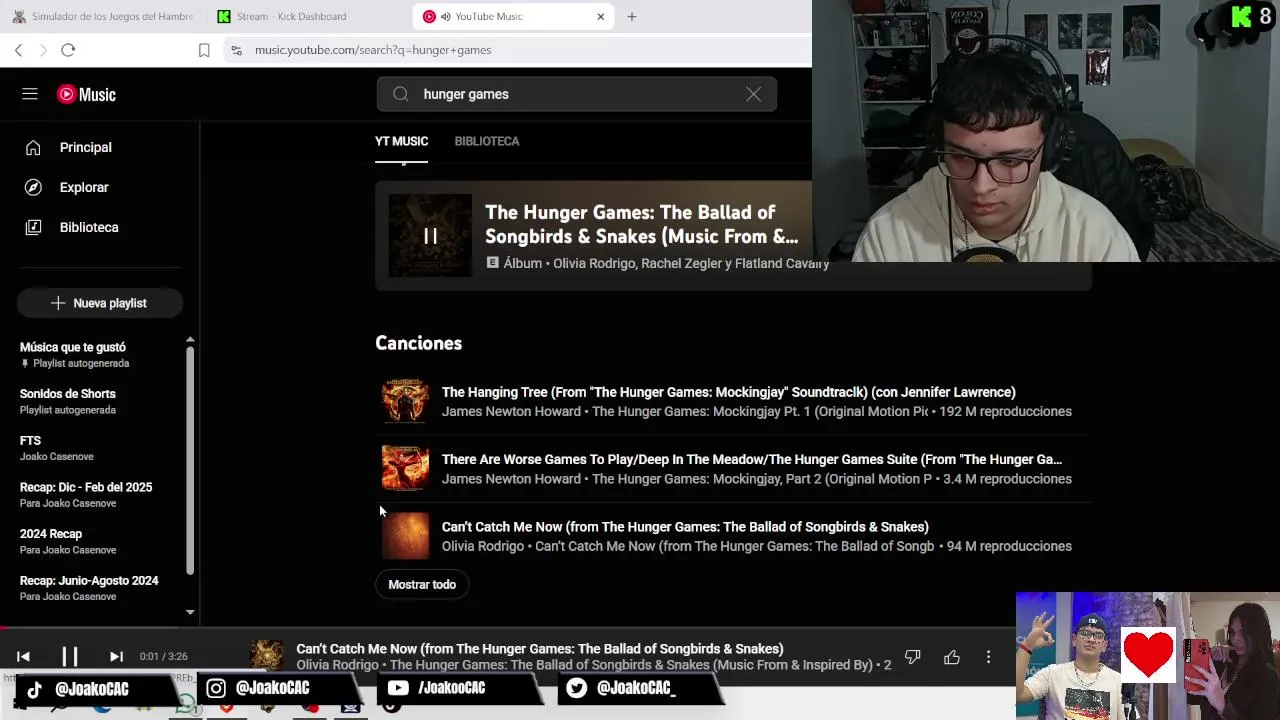Open There Are Worse Games To Play title

[x=752, y=459]
